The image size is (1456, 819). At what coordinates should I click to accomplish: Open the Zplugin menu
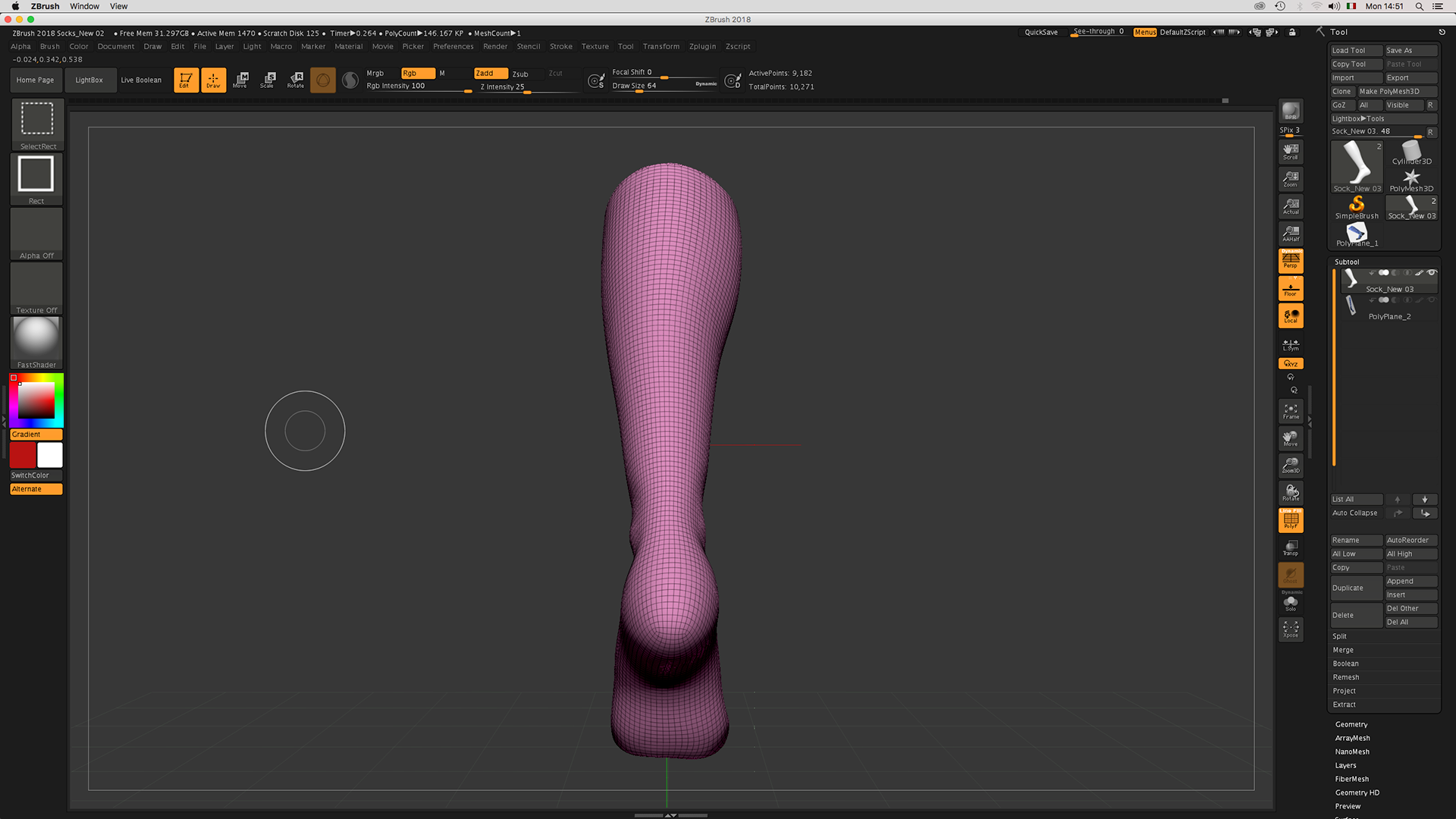click(x=702, y=46)
